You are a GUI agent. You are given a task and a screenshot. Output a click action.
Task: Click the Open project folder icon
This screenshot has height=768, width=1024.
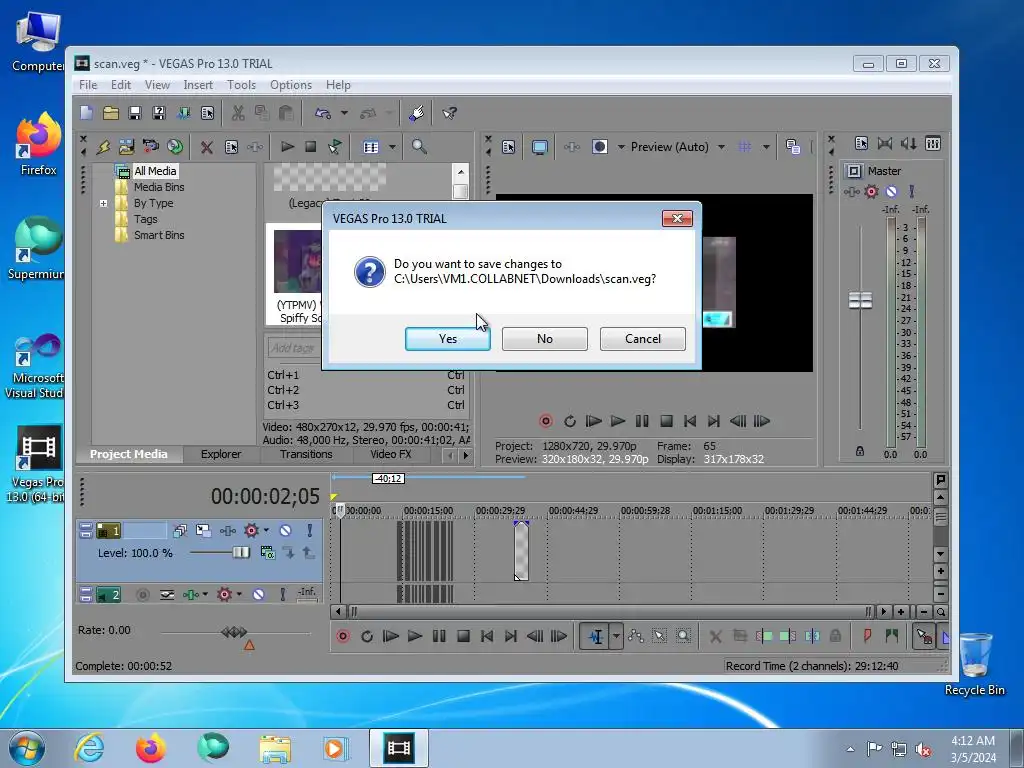click(x=110, y=113)
